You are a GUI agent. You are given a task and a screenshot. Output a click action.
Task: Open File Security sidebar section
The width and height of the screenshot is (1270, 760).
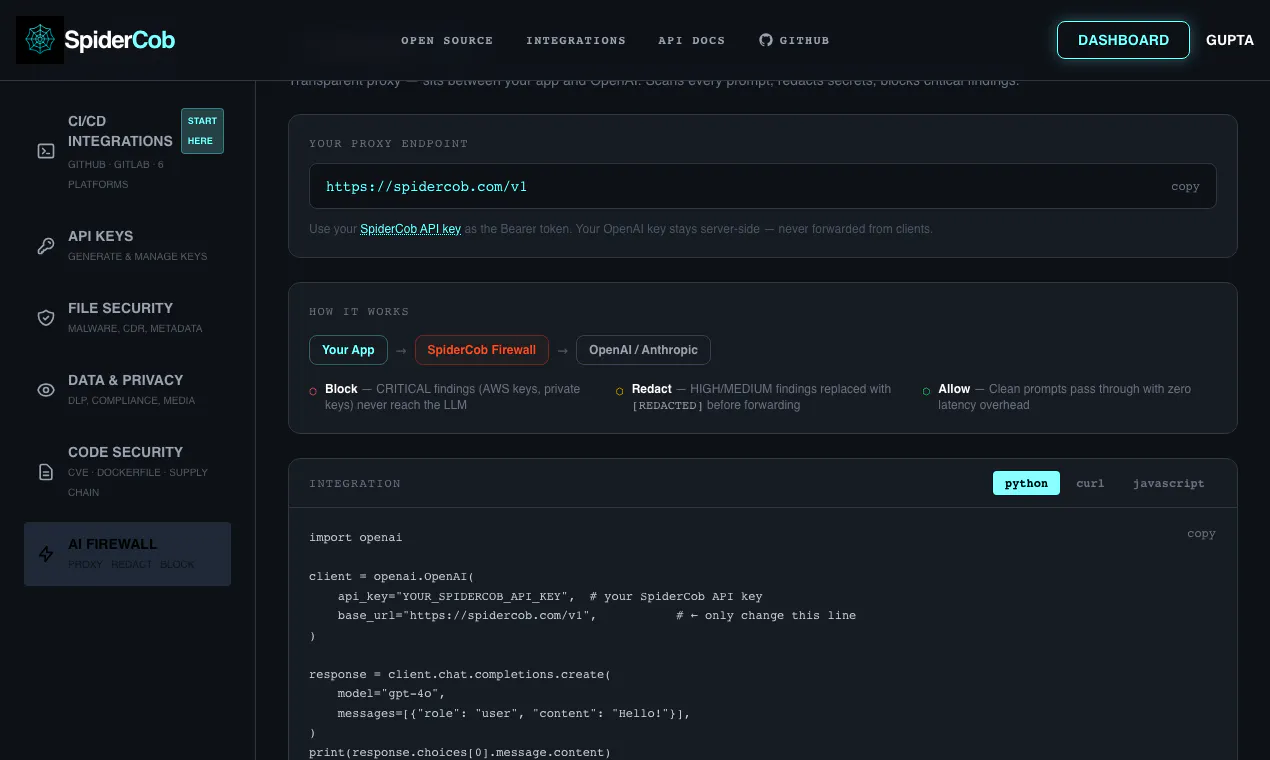point(127,318)
